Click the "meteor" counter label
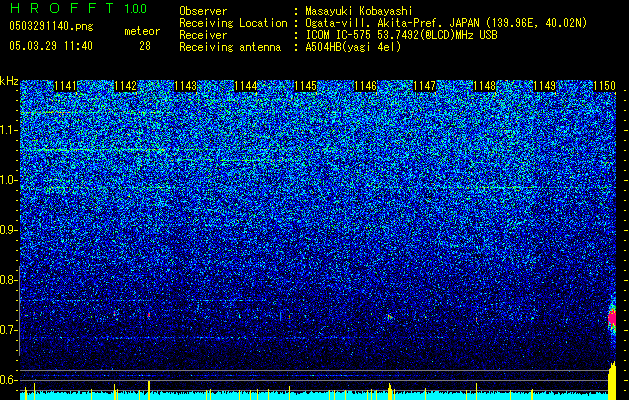 (142, 31)
